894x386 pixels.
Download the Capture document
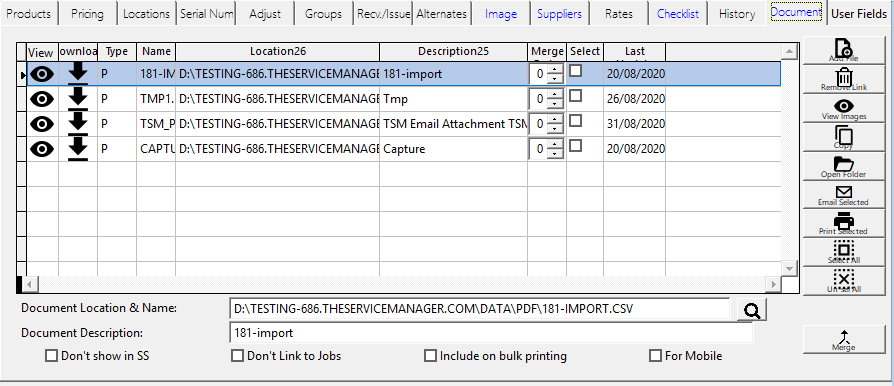[78, 149]
